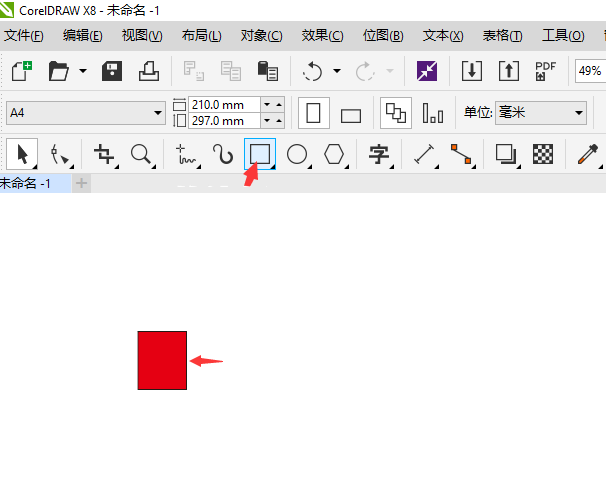Image resolution: width=606 pixels, height=480 pixels.
Task: Click the Copy icon
Action: tap(231, 71)
